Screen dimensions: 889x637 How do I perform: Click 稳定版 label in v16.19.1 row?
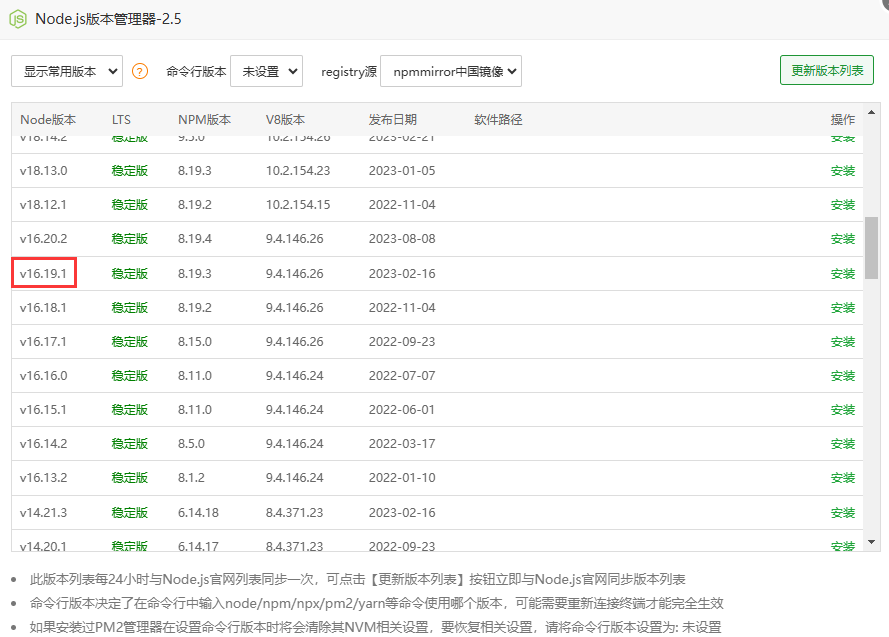pyautogui.click(x=130, y=274)
